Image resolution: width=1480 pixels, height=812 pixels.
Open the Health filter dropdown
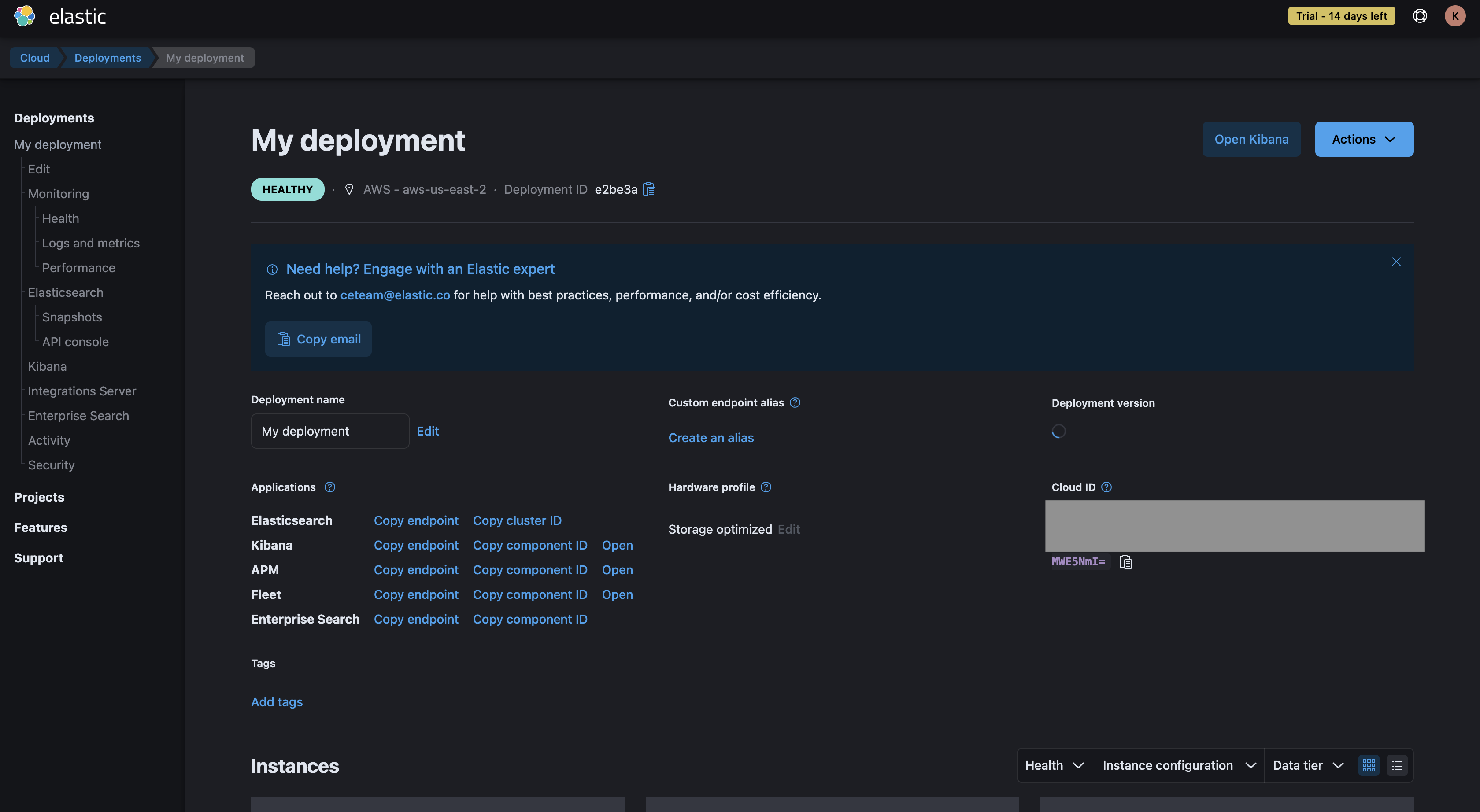[1055, 765]
